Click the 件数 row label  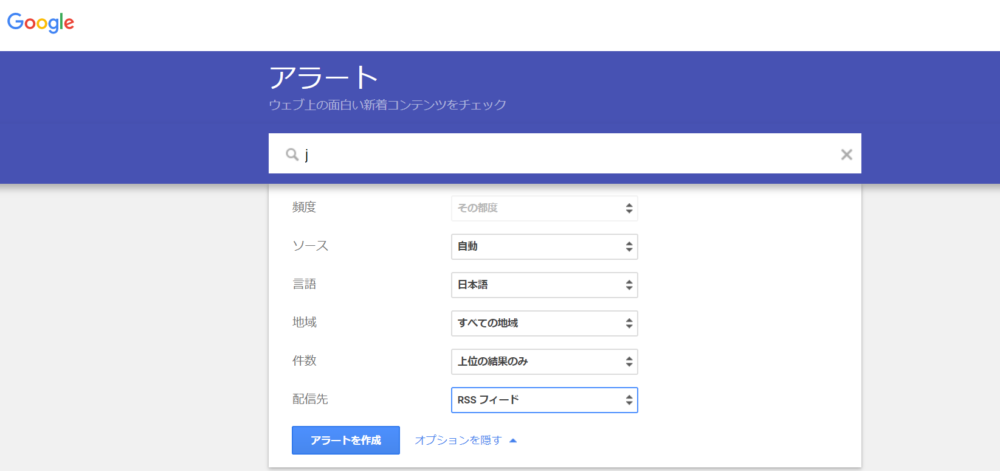304,360
